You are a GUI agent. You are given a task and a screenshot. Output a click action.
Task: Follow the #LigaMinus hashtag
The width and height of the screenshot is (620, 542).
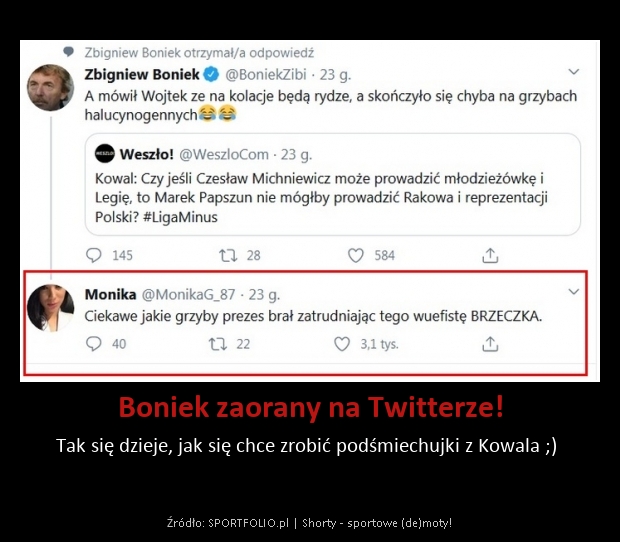click(180, 217)
